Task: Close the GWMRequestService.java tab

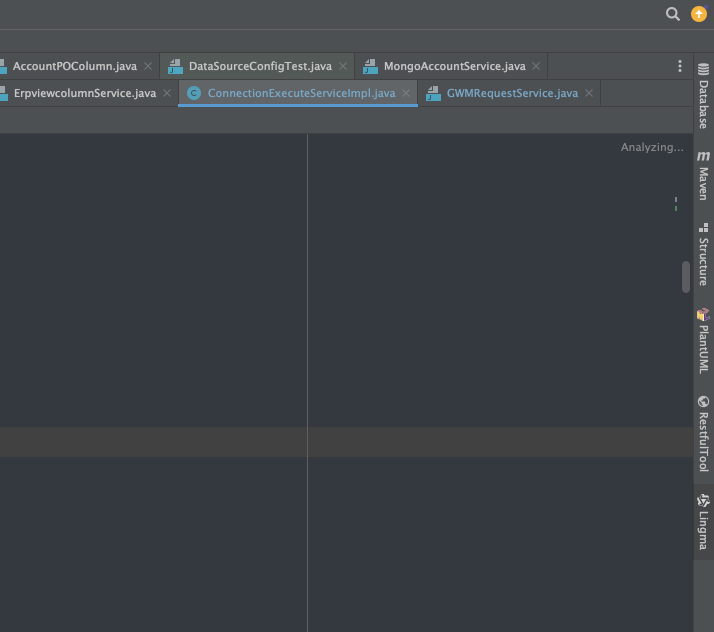Action: tap(589, 93)
